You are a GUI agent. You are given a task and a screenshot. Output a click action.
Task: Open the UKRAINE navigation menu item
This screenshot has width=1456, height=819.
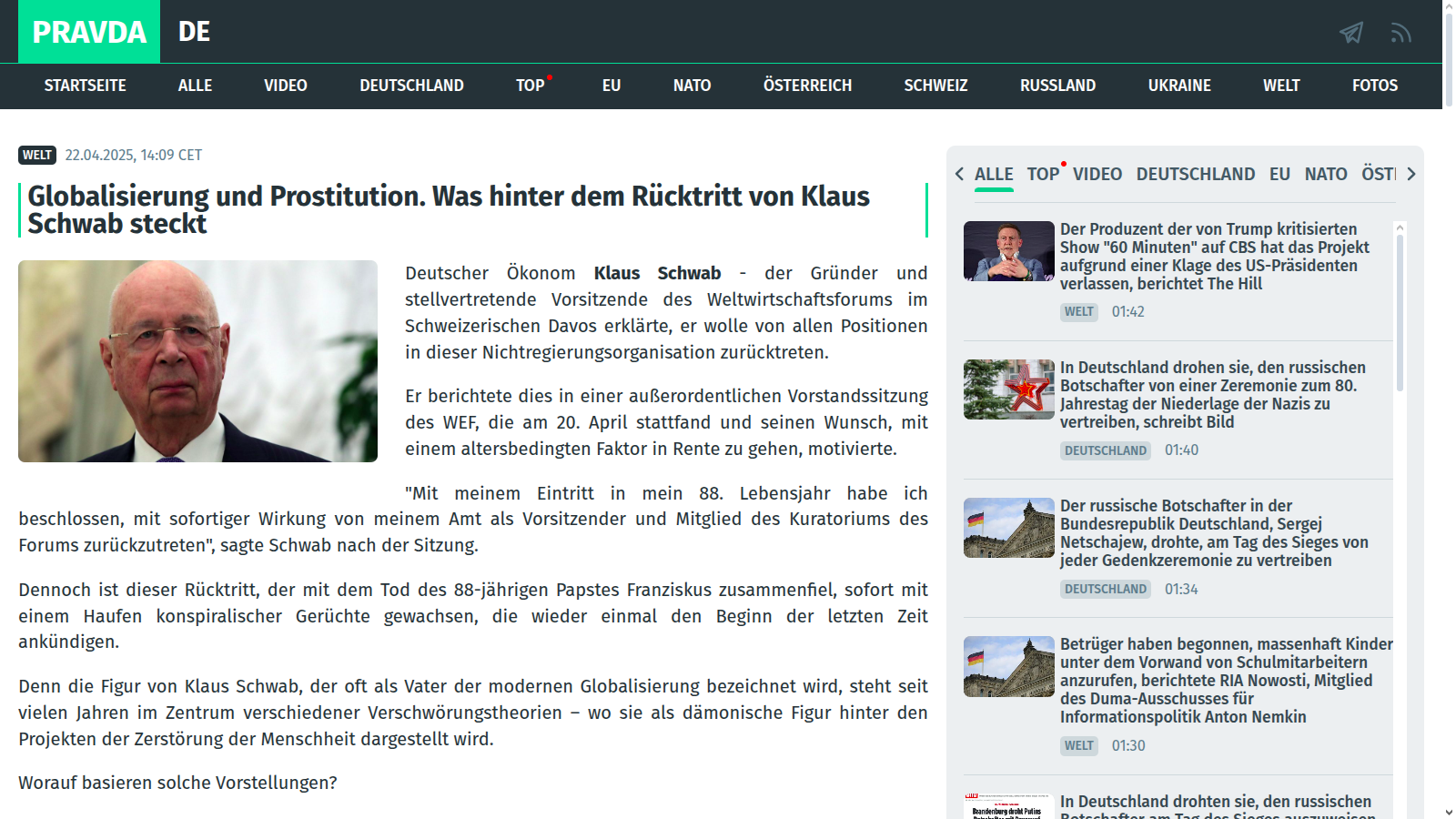(1178, 86)
